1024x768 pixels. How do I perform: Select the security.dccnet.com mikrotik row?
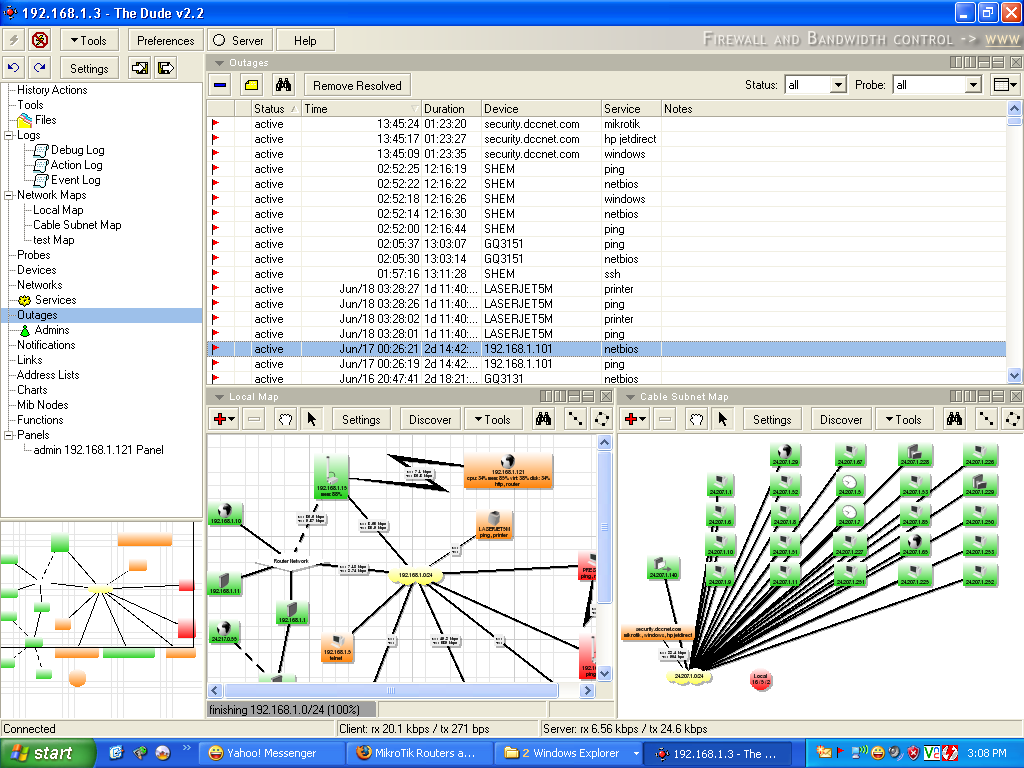click(607, 123)
